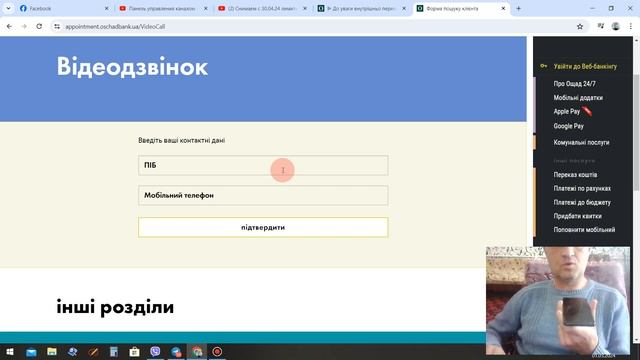Click the webcam overlay thumbnail
Image resolution: width=640 pixels, height=360 pixels.
coord(558,301)
